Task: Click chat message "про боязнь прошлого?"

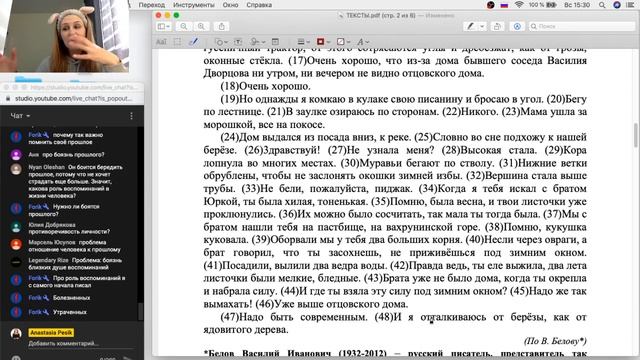Action: 73,155
